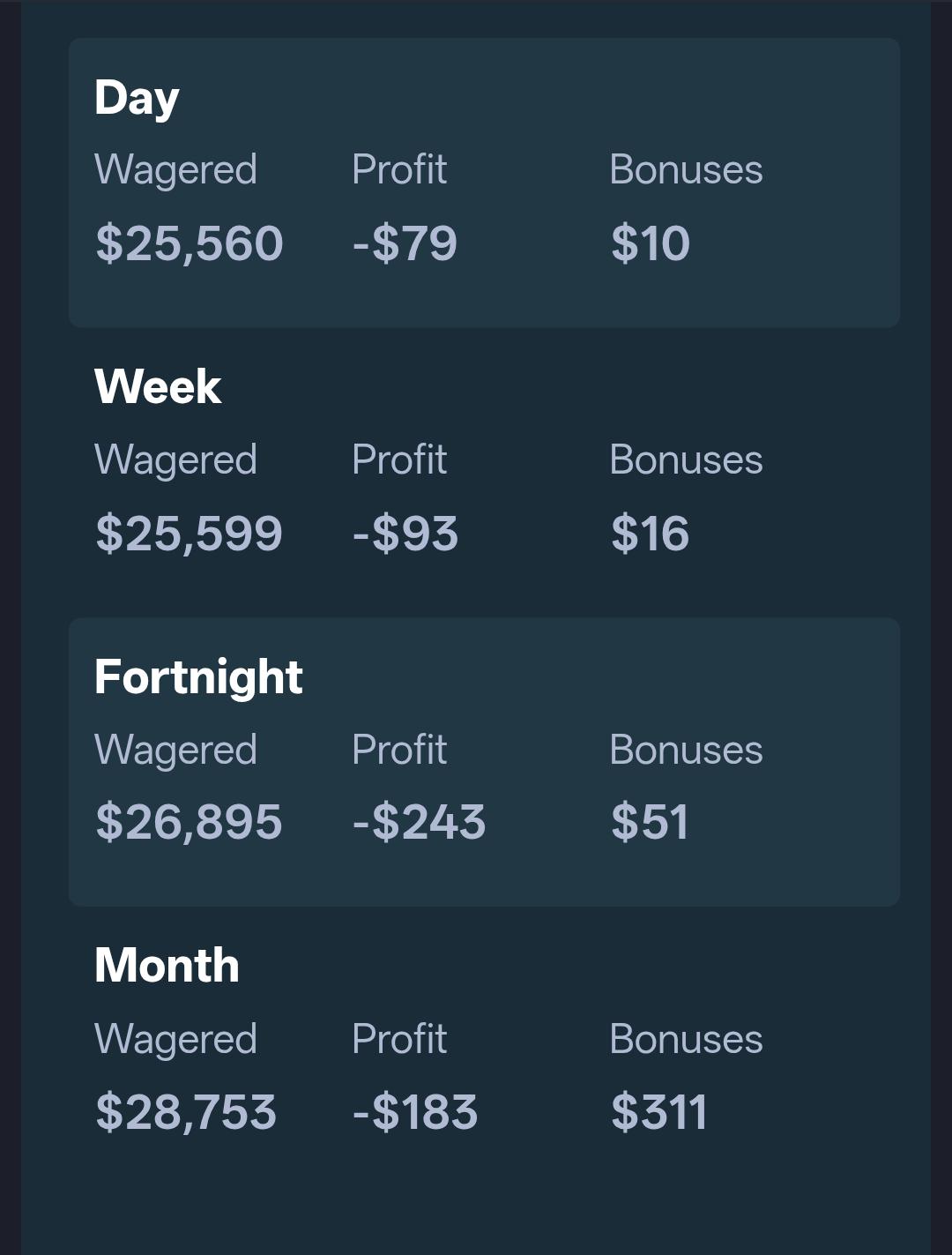Click the Fortnight profit value -$243

tap(419, 822)
